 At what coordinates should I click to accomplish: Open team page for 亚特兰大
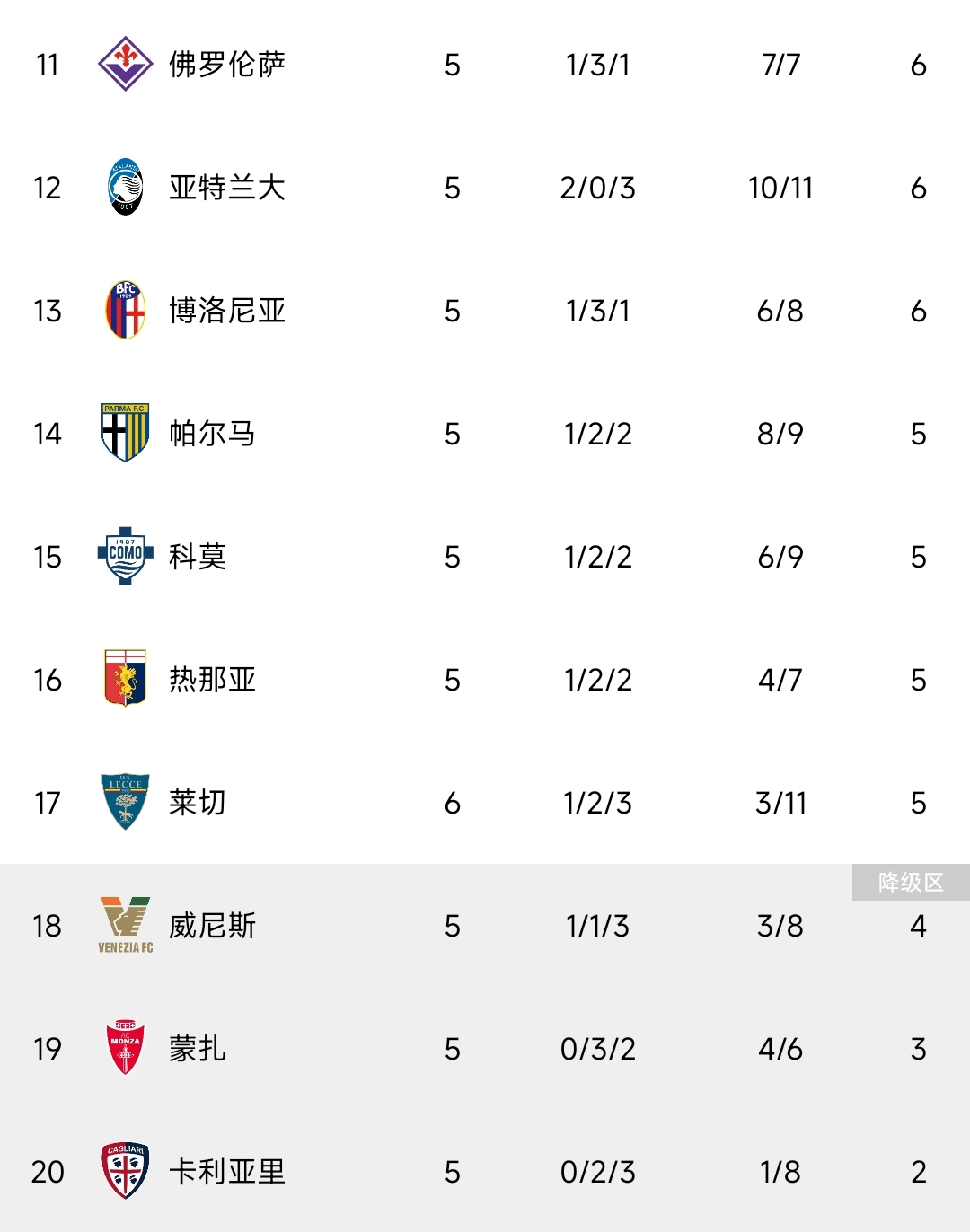click(x=227, y=188)
